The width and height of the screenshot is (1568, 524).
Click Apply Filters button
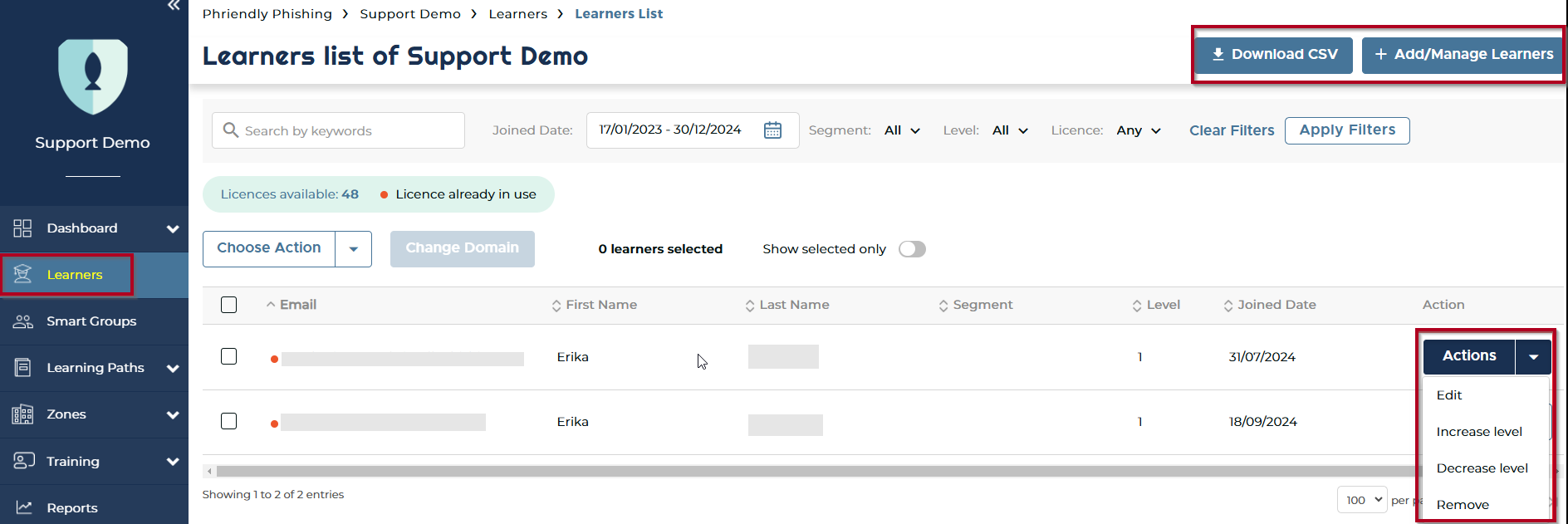coord(1347,130)
